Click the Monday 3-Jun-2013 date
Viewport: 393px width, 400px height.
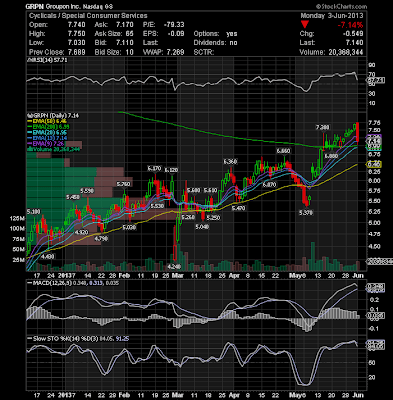click(x=332, y=16)
